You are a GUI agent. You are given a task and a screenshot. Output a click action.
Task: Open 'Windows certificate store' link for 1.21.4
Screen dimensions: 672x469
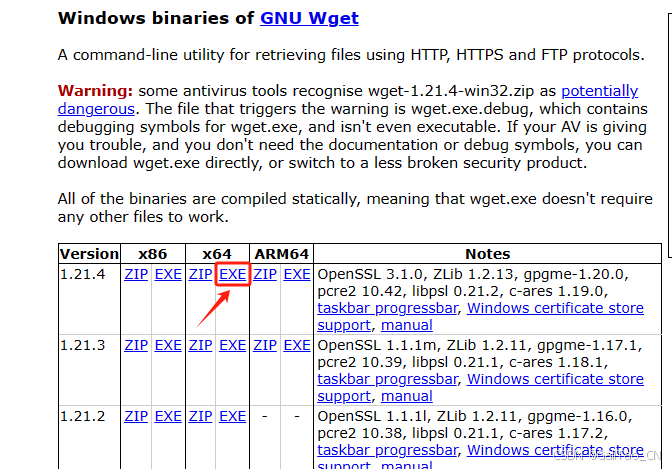tap(555, 308)
